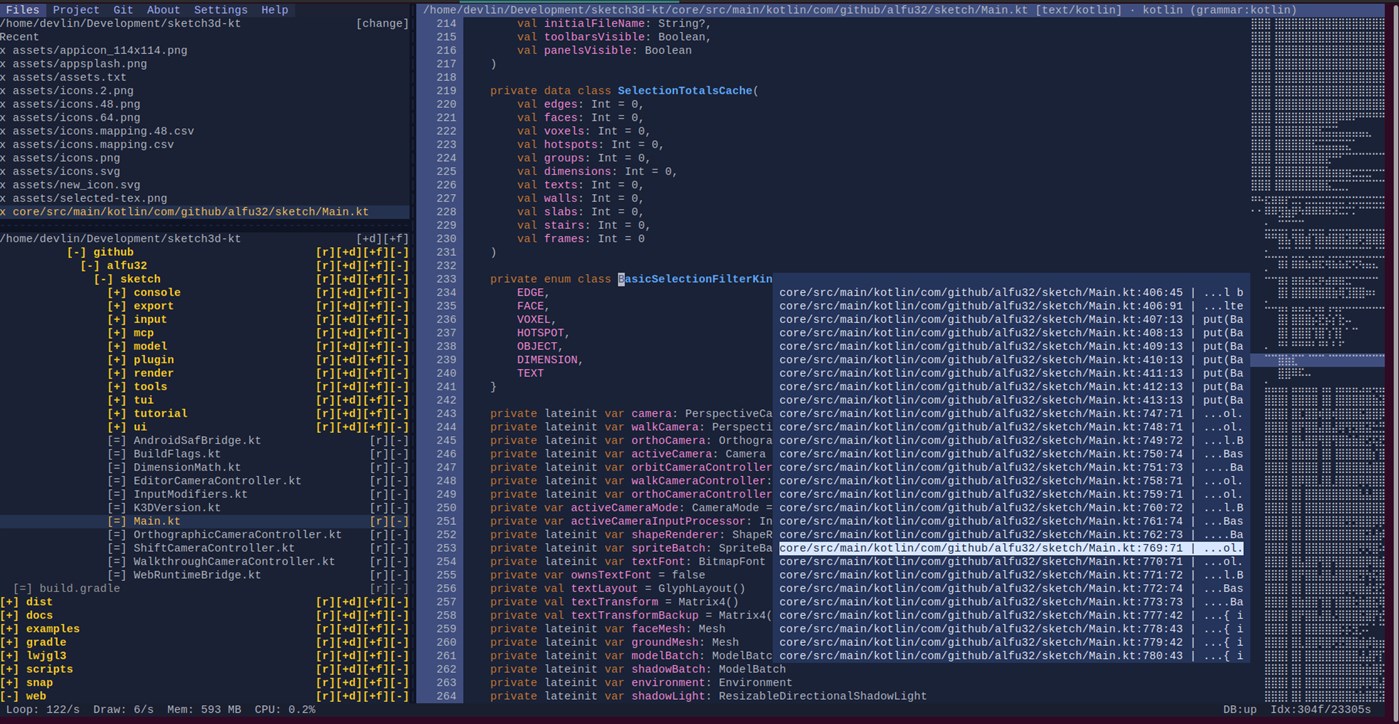
Task: Open the About menu
Action: 164,10
